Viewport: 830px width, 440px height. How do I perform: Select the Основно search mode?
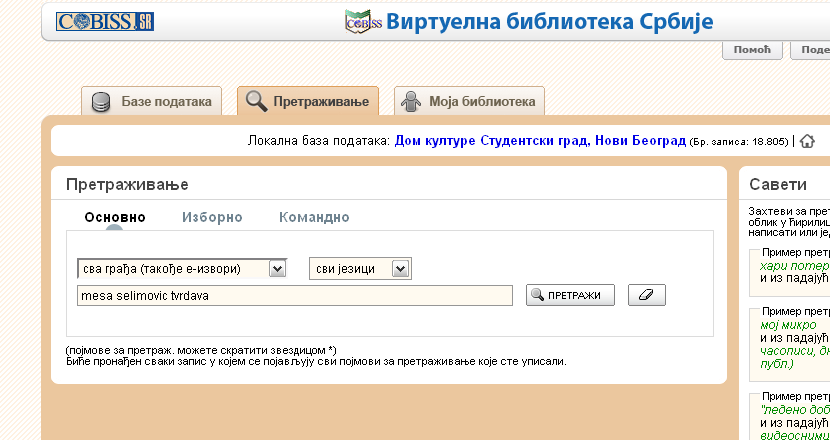[x=115, y=217]
